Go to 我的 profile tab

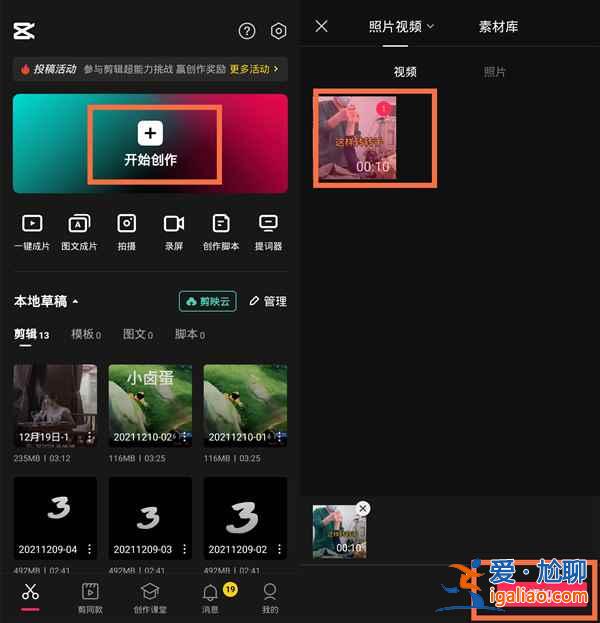pyautogui.click(x=270, y=598)
